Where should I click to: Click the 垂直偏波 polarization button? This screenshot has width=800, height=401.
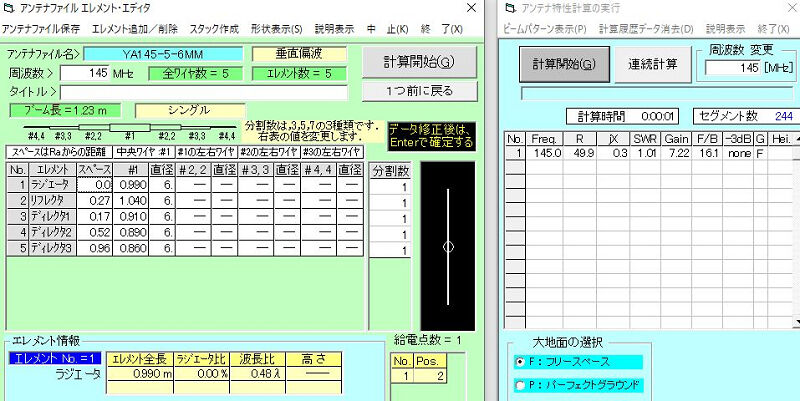pyautogui.click(x=299, y=54)
